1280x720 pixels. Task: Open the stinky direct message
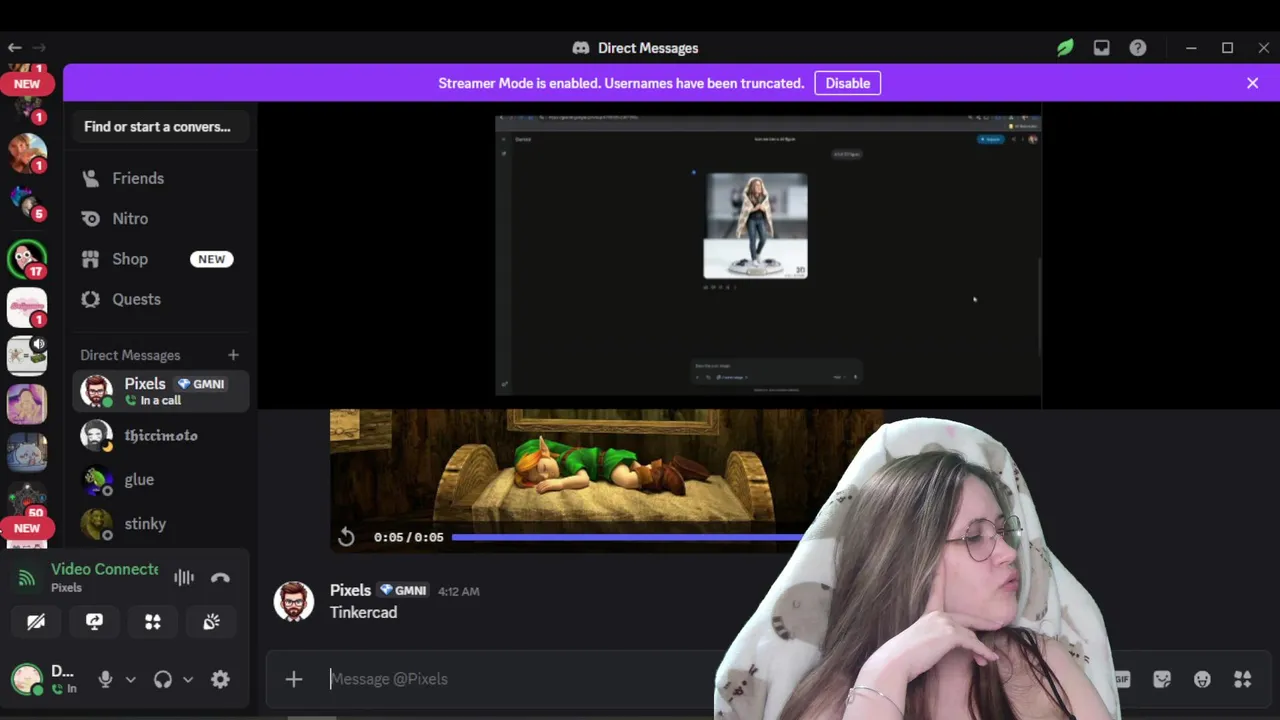point(160,524)
